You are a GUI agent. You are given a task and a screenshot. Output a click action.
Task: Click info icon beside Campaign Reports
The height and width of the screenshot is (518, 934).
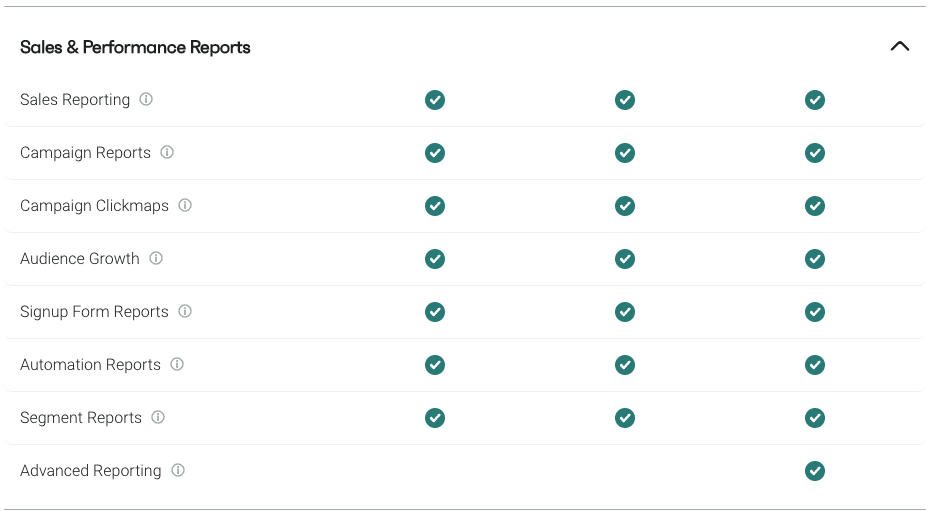(x=167, y=152)
